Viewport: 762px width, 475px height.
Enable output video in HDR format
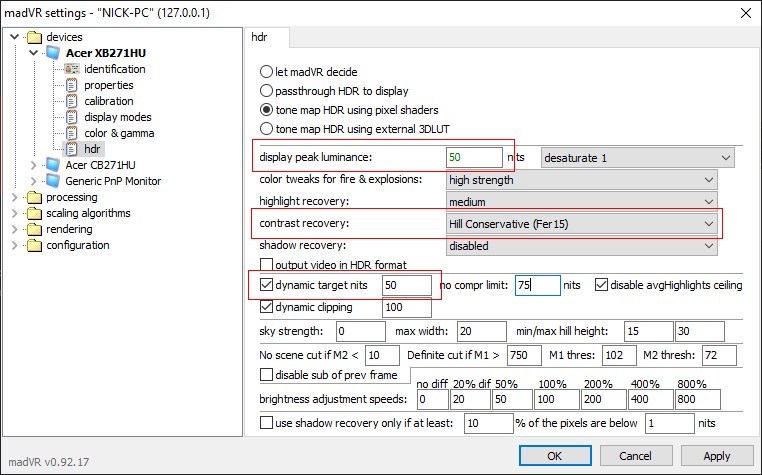click(x=266, y=265)
